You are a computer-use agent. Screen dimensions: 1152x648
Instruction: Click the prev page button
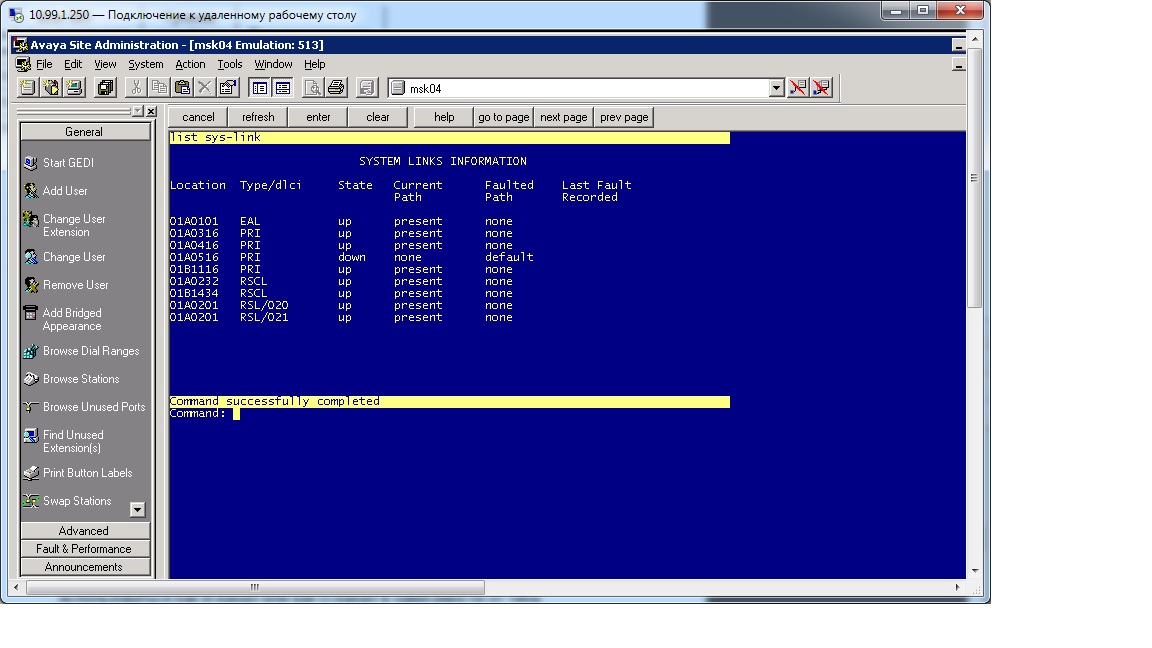tap(624, 117)
